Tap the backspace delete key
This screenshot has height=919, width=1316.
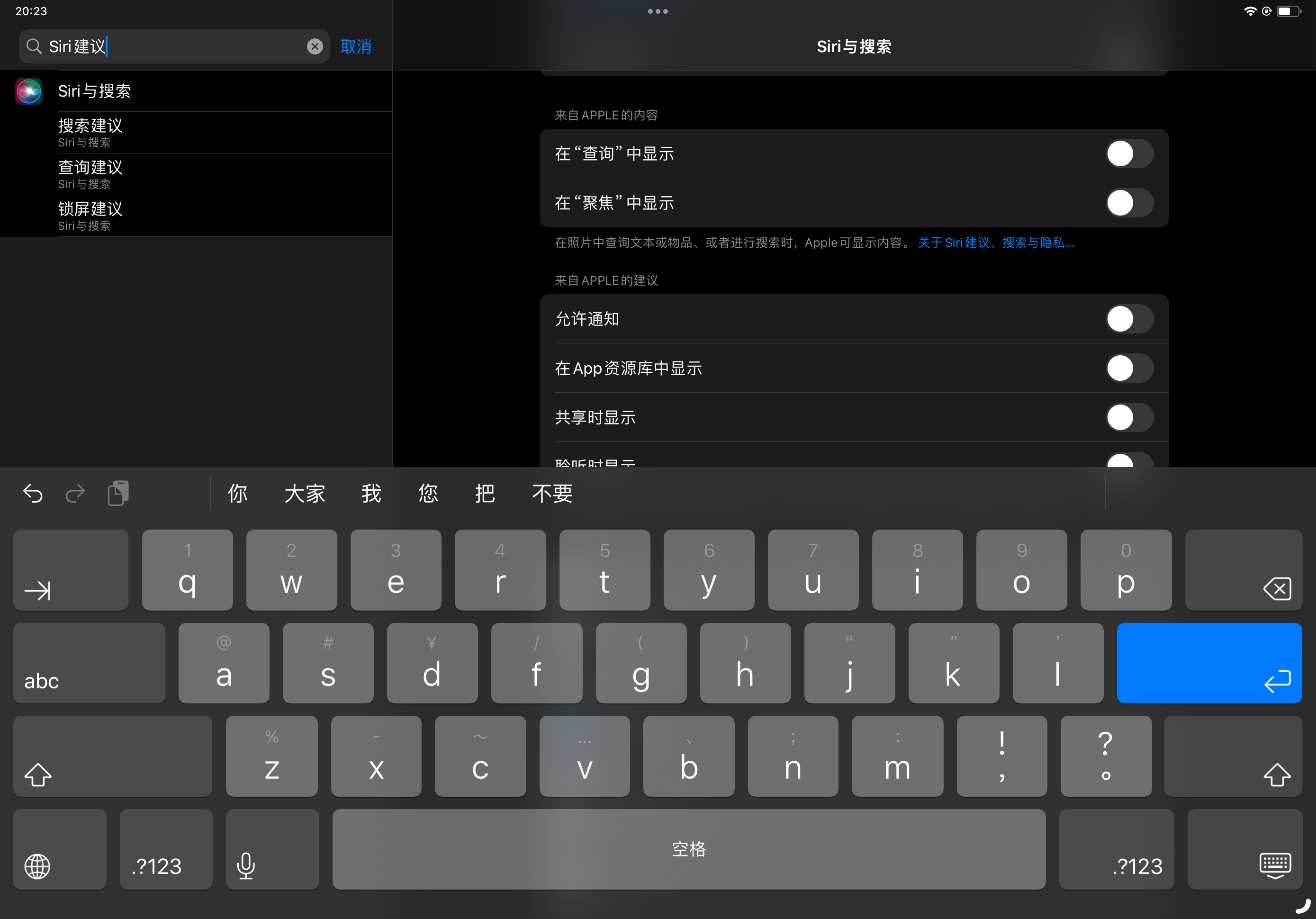coord(1243,570)
